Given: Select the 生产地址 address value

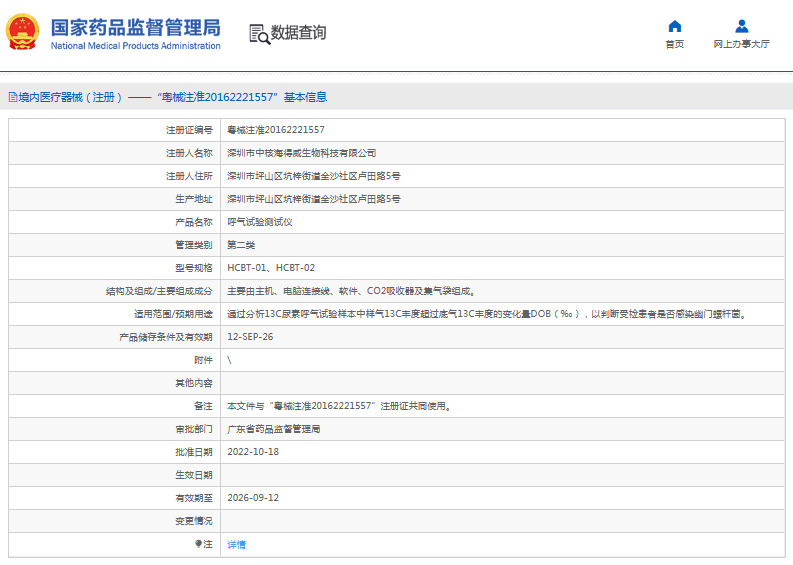Looking at the screenshot, I should click(314, 199).
